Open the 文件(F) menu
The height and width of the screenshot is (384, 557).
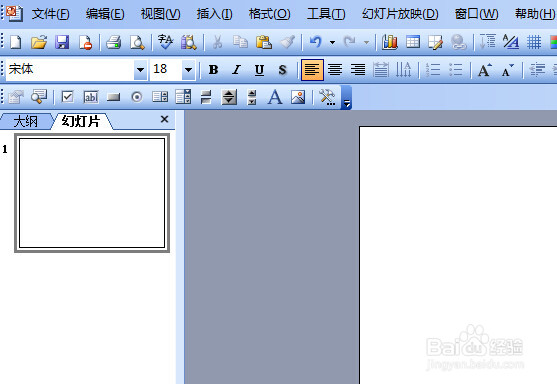tap(50, 14)
